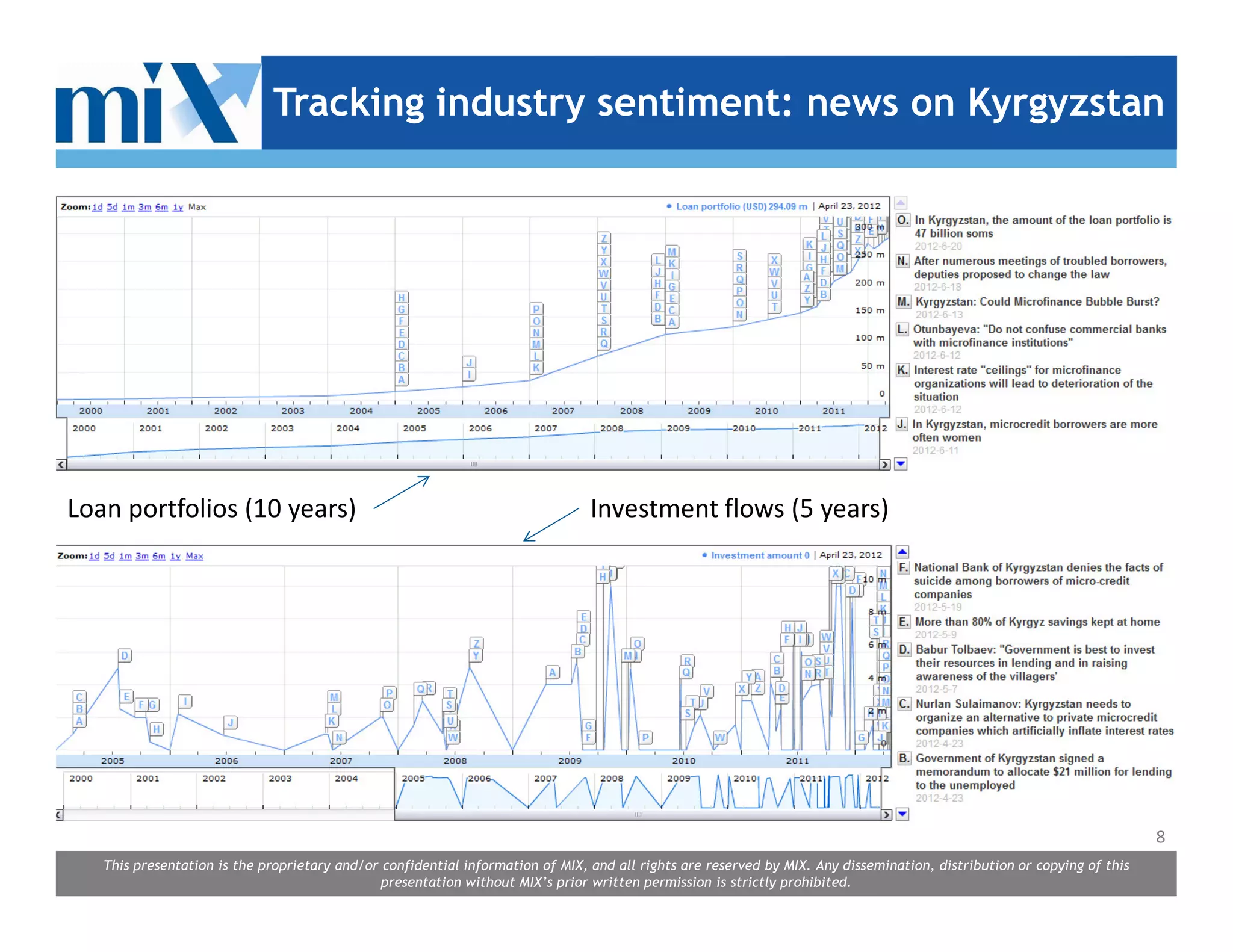This screenshot has width=1233, height=952.
Task: Select flag H atop 2005 stack in loan chart
Action: point(401,297)
